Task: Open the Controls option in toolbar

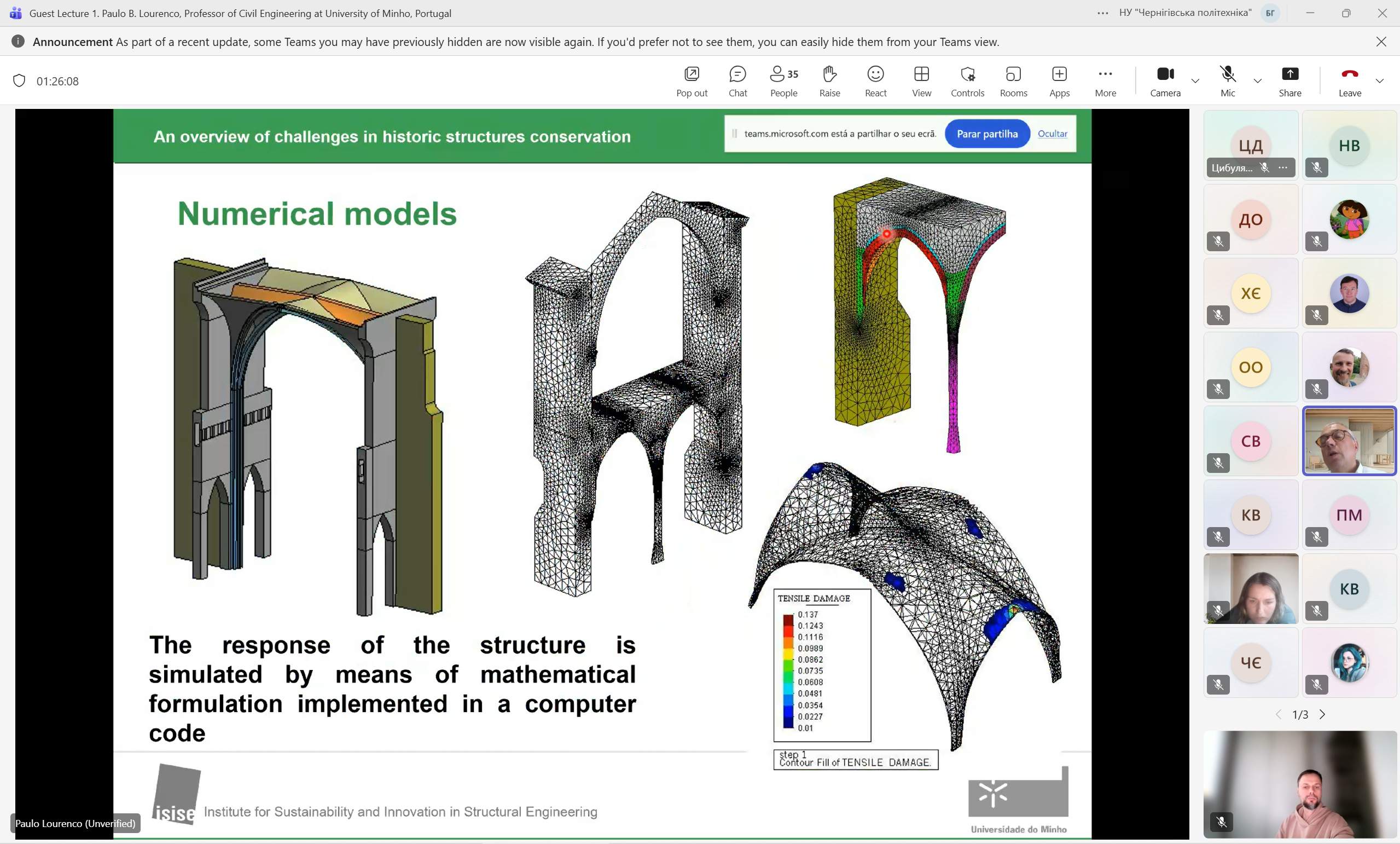Action: 967,80
